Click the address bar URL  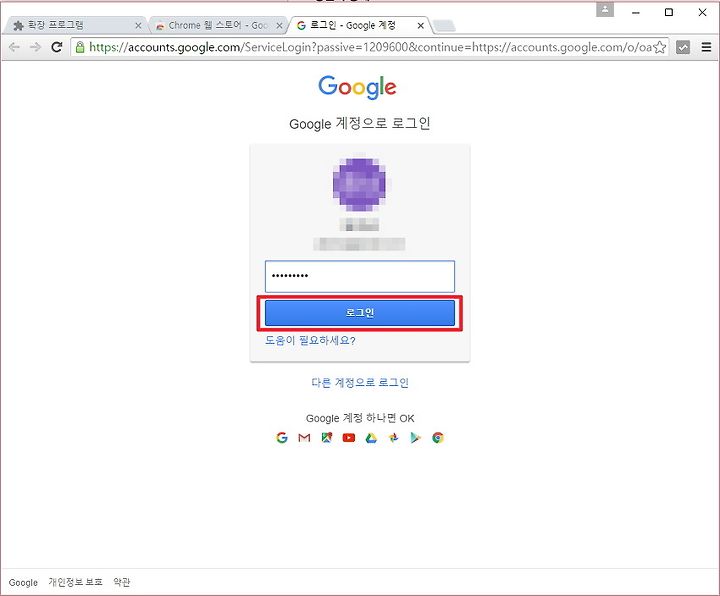pos(370,47)
